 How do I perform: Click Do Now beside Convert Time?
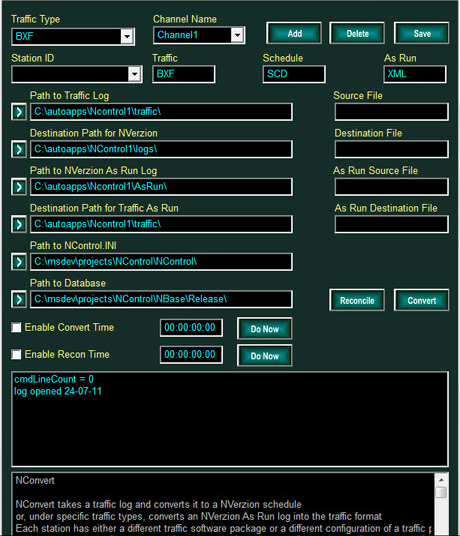[x=265, y=329]
